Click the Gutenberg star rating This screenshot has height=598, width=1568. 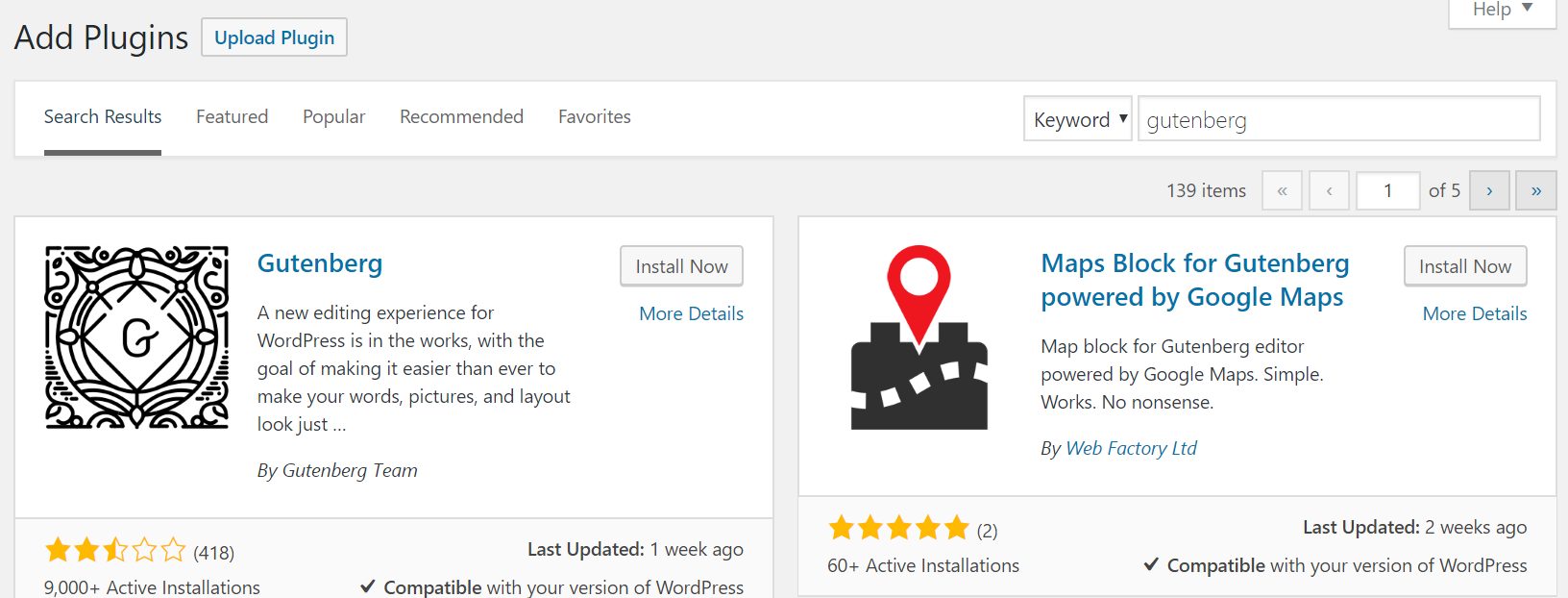pyautogui.click(x=115, y=550)
